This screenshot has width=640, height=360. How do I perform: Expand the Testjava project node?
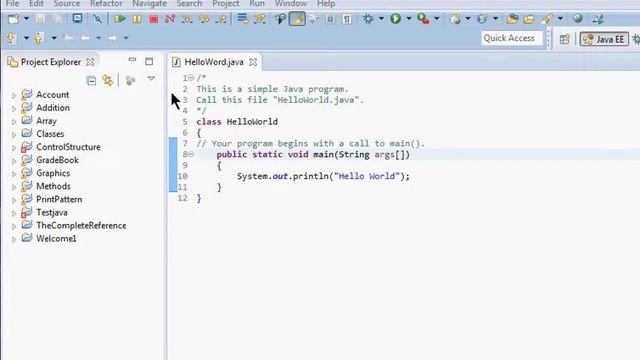click(14, 213)
